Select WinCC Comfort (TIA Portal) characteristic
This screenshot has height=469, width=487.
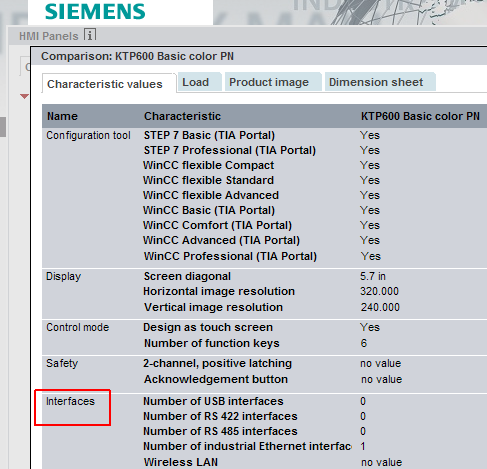tap(217, 225)
